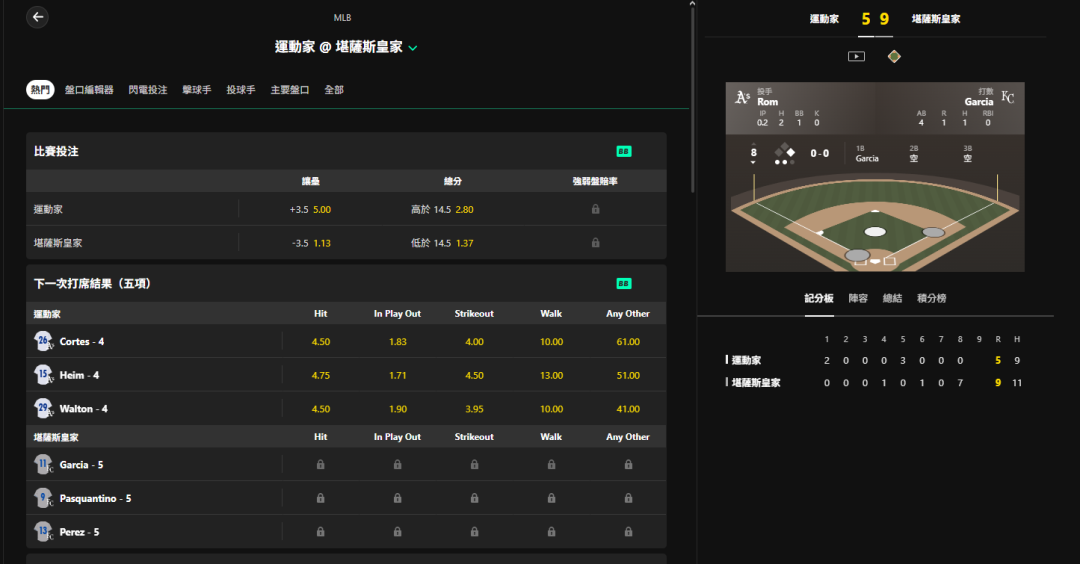Pick Walton Any Other odds 41.00
The height and width of the screenshot is (564, 1080).
628,409
